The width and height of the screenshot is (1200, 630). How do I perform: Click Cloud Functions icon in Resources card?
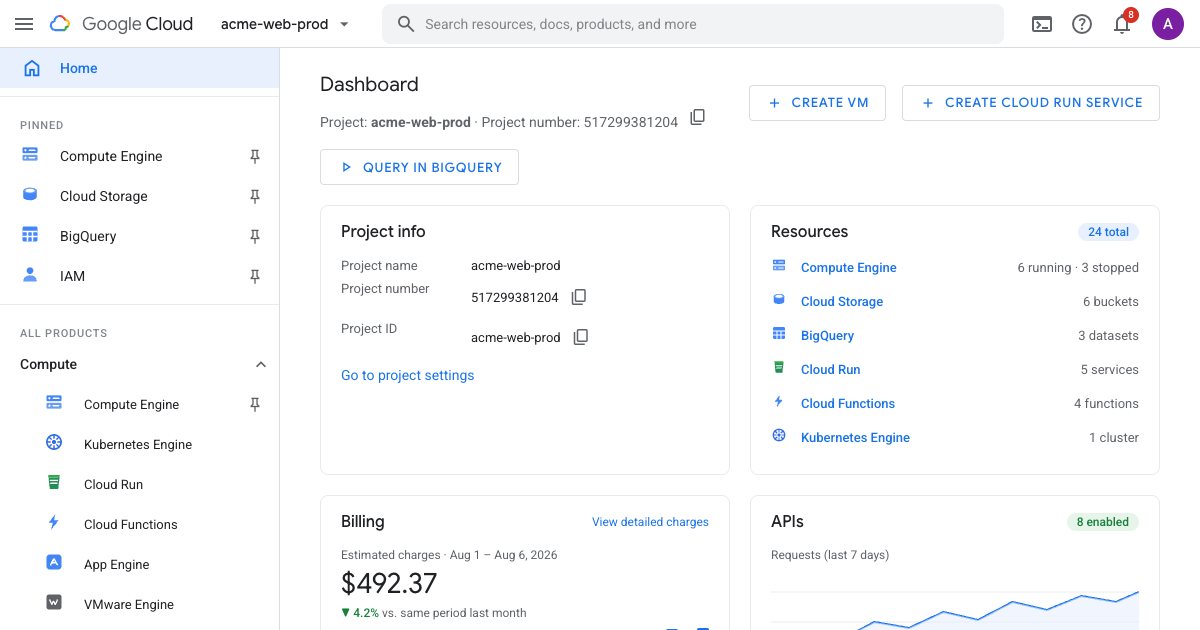[x=779, y=402]
